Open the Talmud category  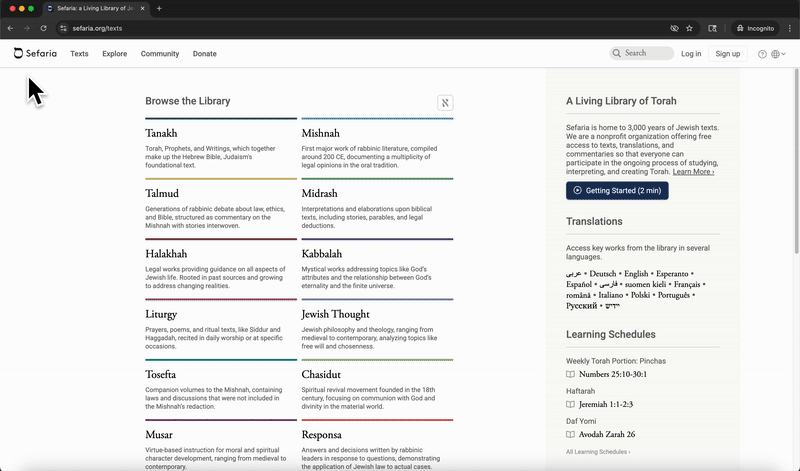click(162, 193)
